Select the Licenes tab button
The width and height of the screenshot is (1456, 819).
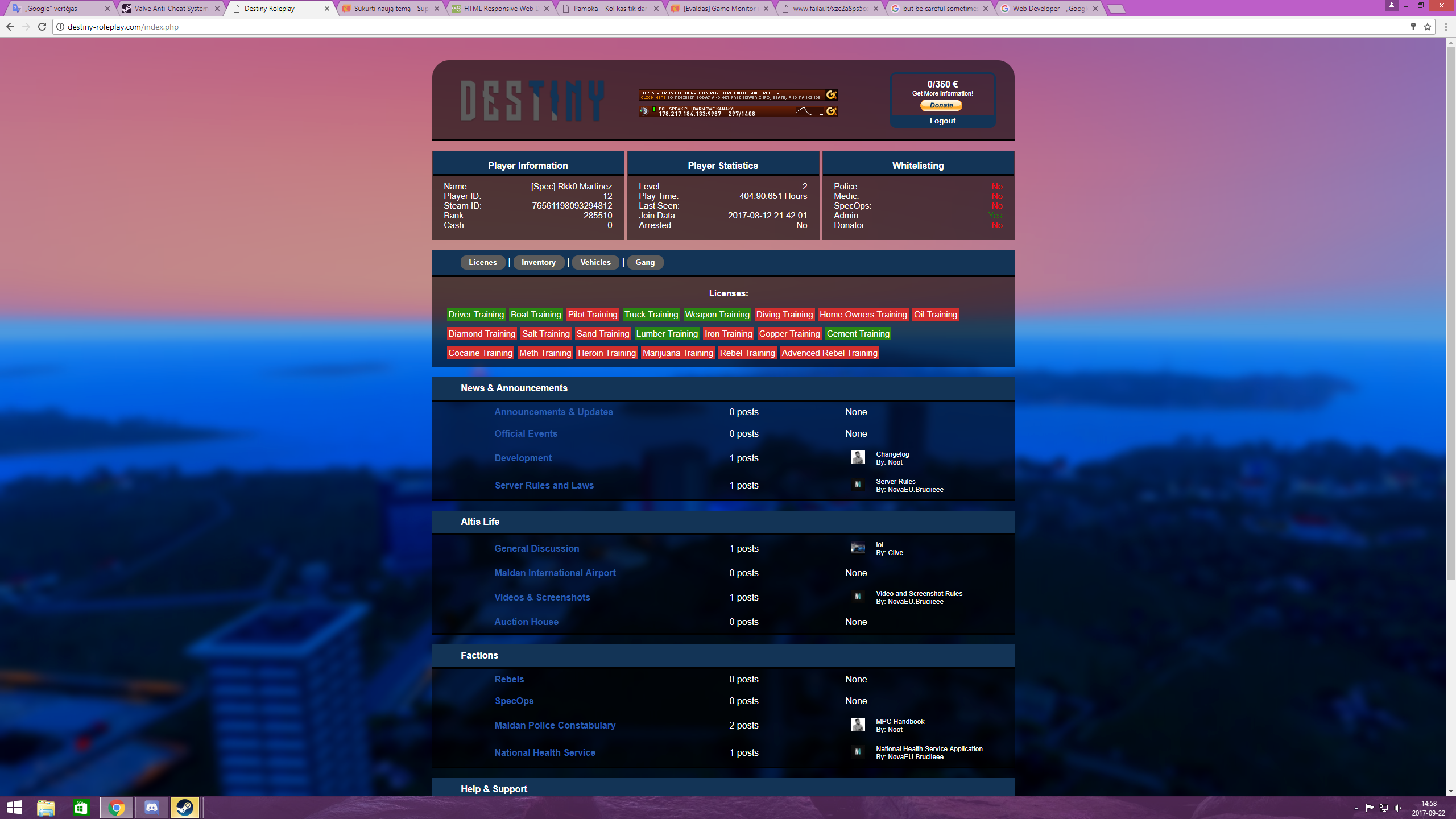483,262
